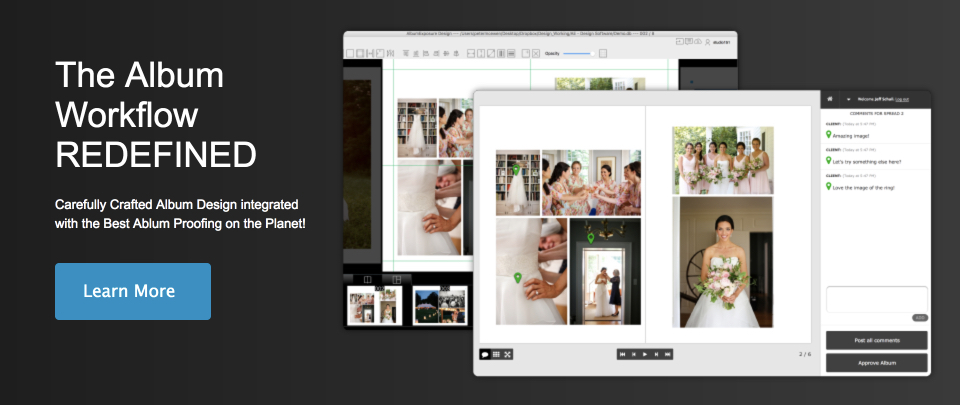This screenshot has width=960, height=405.
Task: Click the vertical split layout icon in design toolbar
Action: [481, 53]
